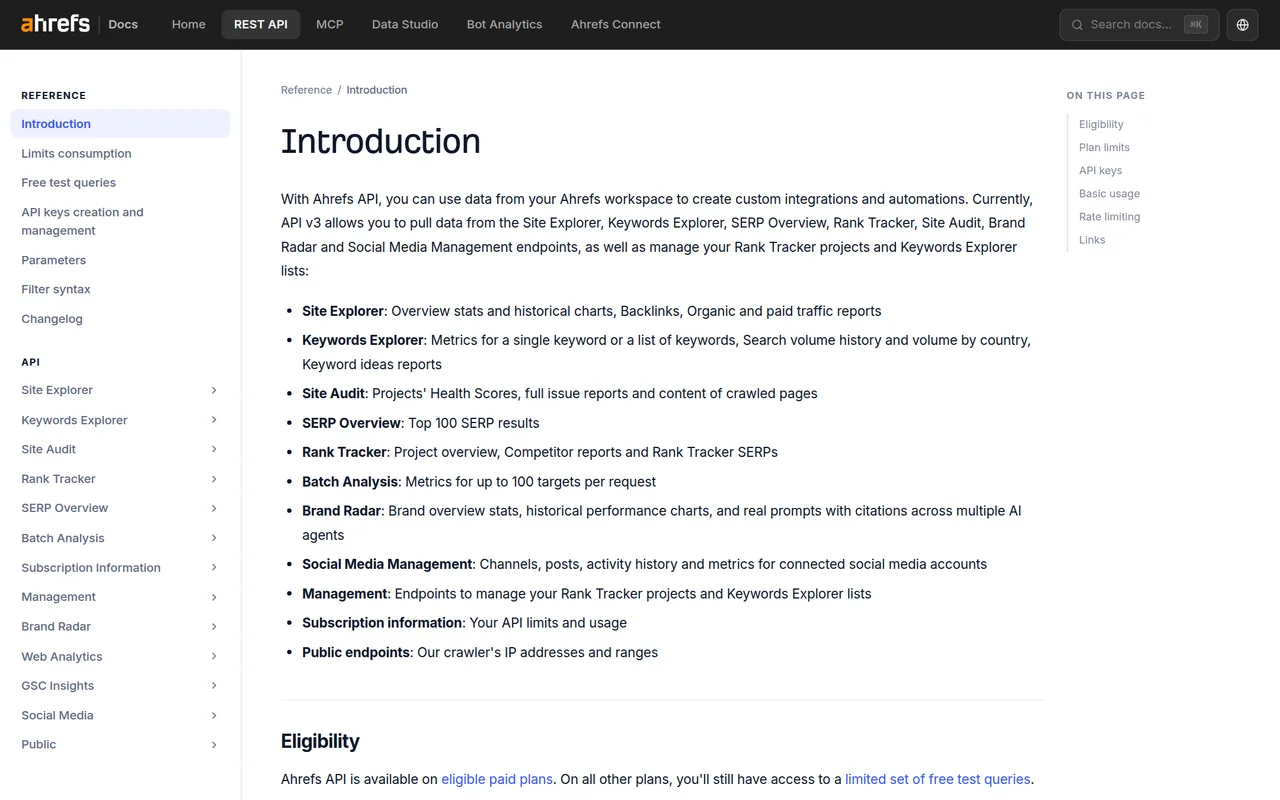This screenshot has width=1280, height=800.
Task: Jump to Basic usage section
Action: 1109,193
